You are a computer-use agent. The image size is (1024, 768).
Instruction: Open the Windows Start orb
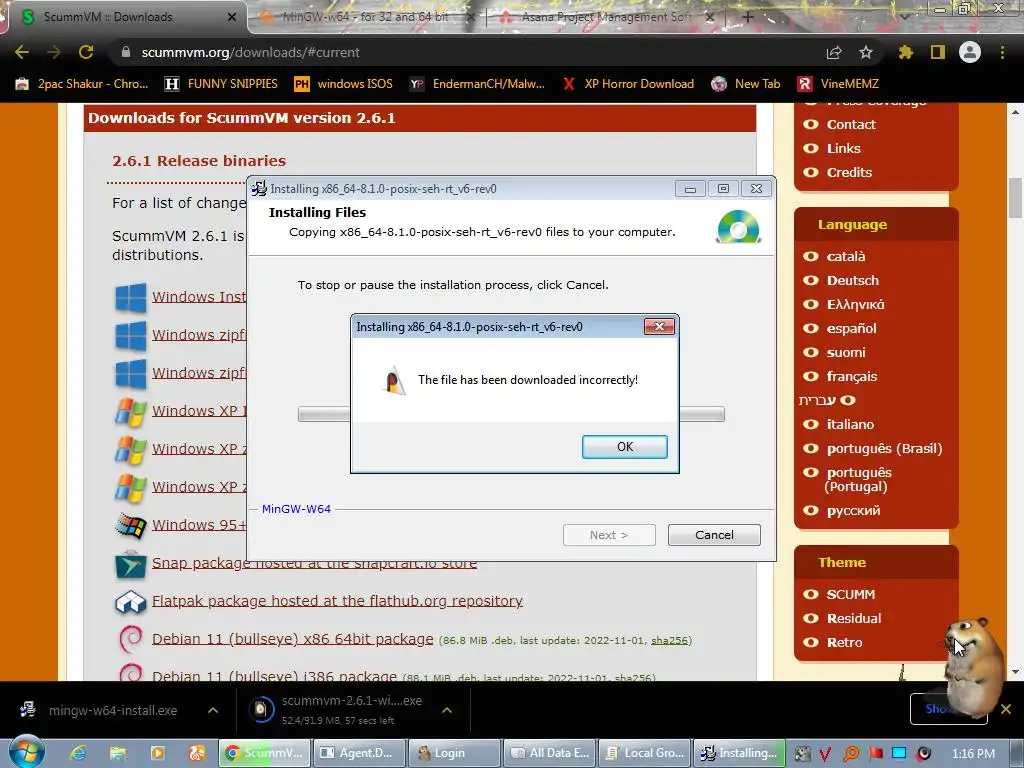pyautogui.click(x=26, y=752)
